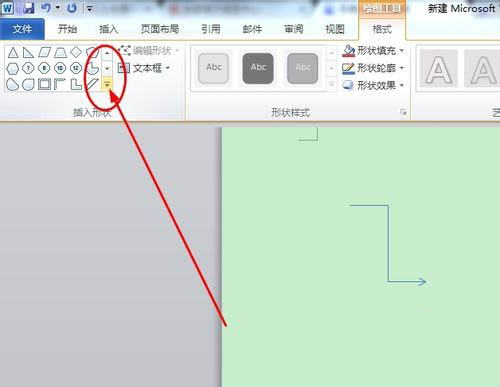Switch to the 格式 Format tab
500x387 pixels.
coord(382,29)
